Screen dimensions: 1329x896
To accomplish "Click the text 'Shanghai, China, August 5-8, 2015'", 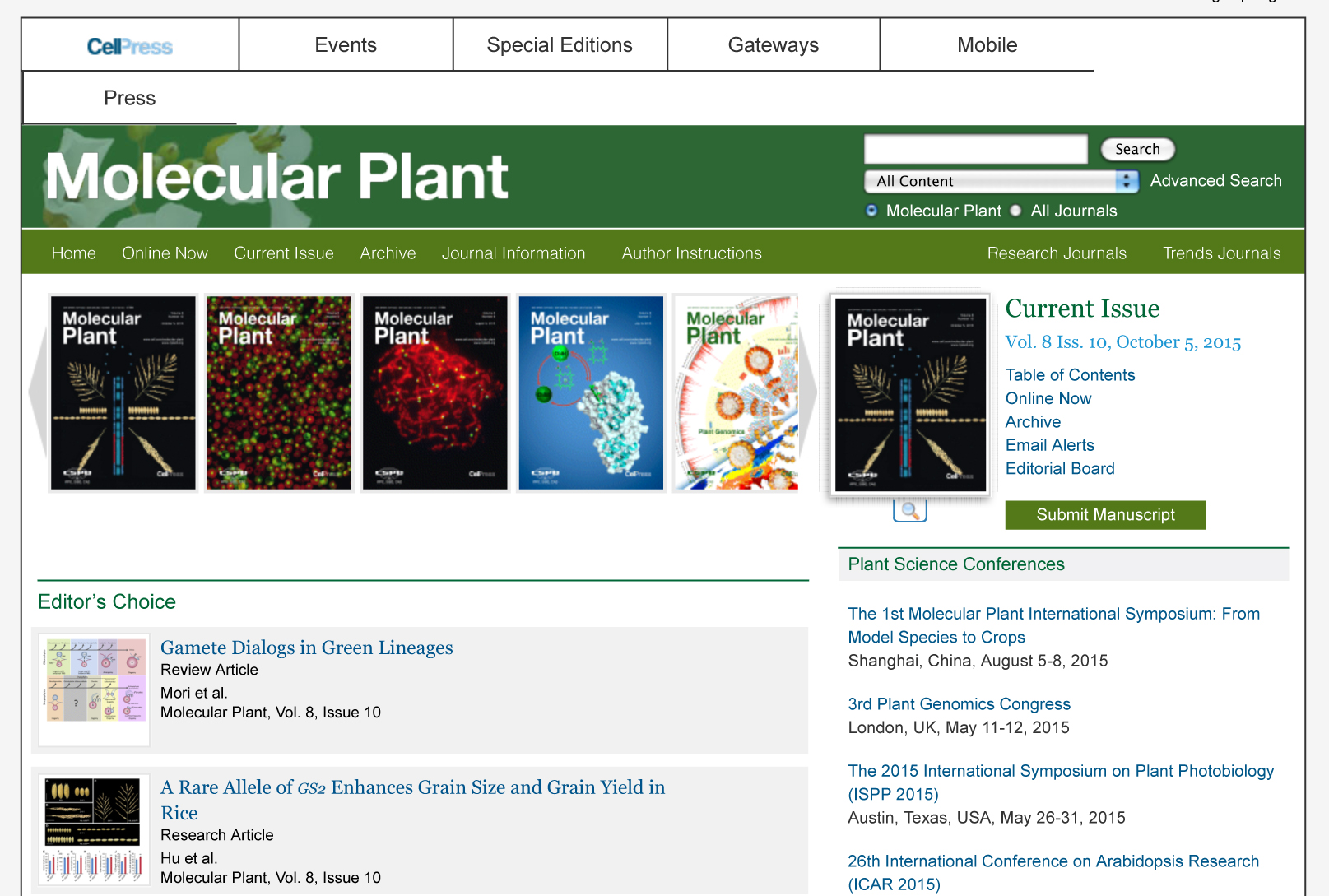I will [978, 661].
